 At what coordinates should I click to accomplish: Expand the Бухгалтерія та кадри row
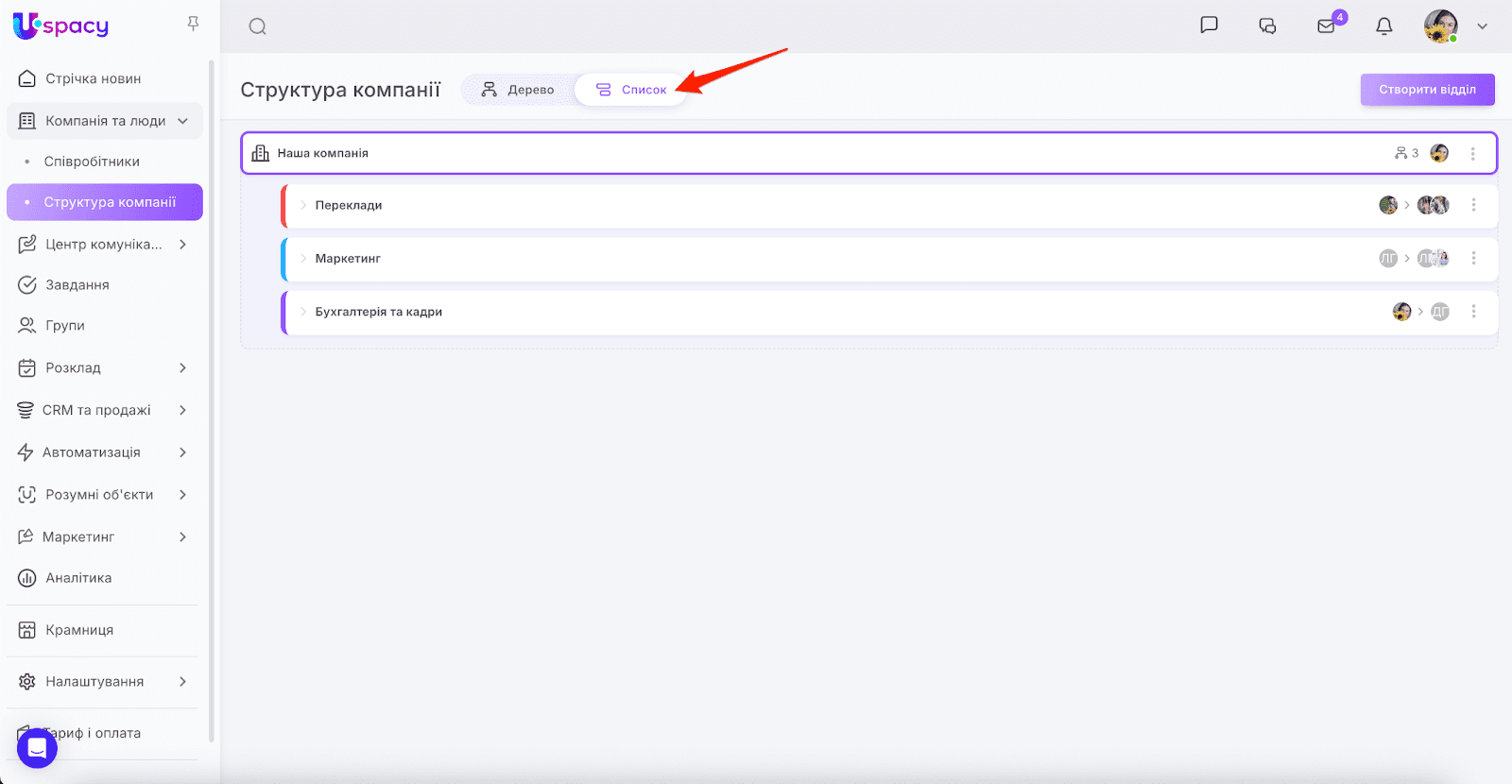303,312
